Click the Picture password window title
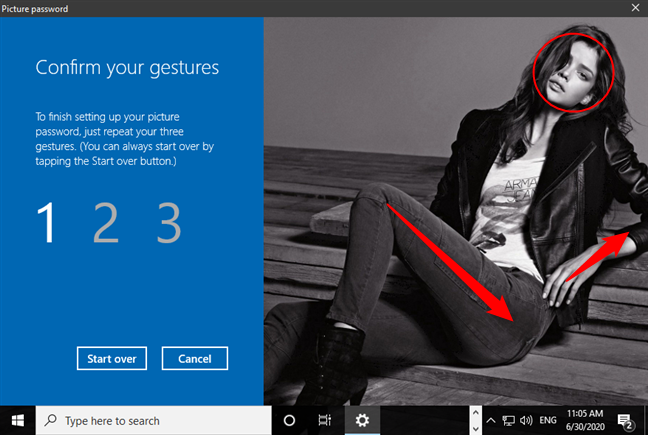 tap(35, 9)
